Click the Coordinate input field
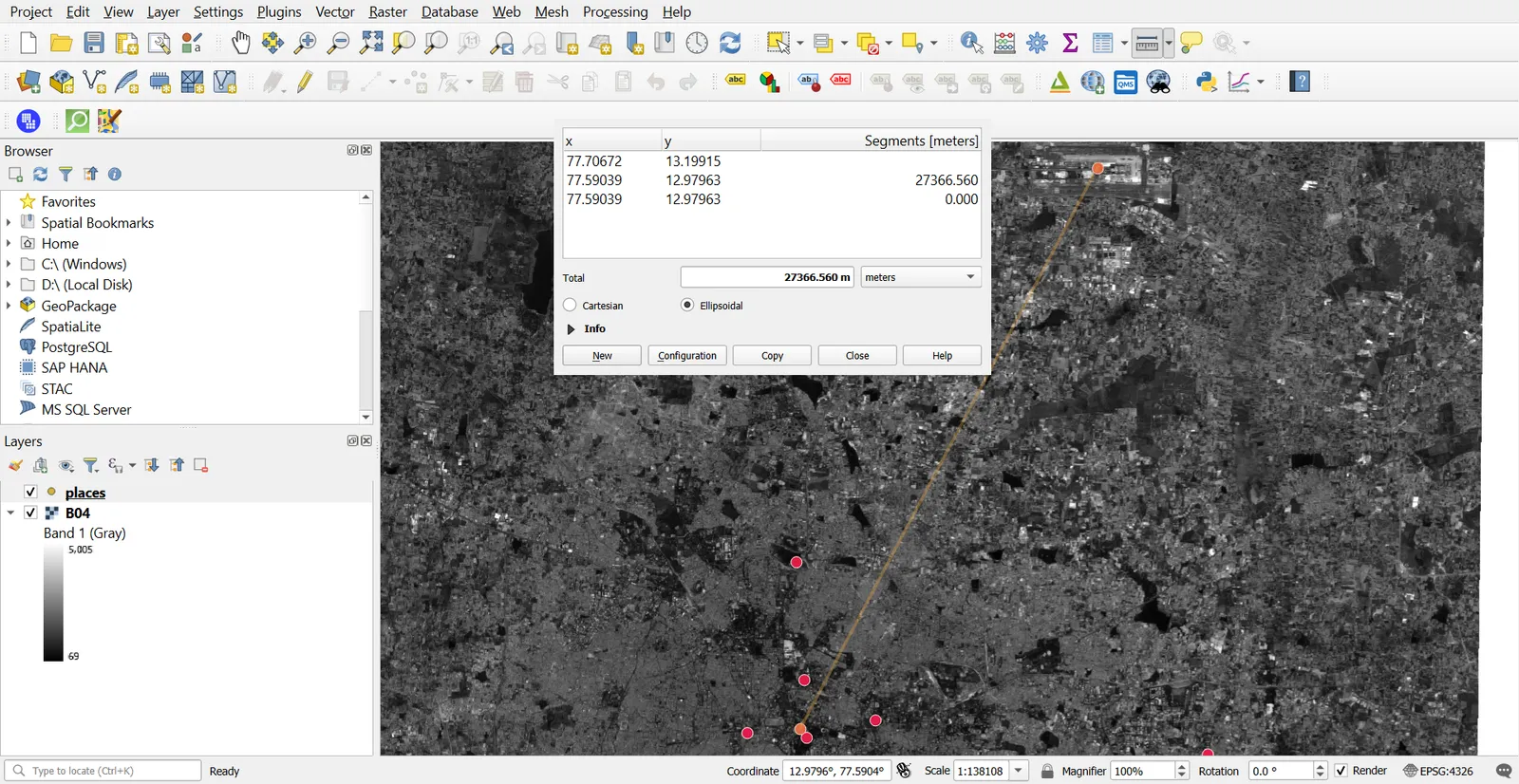Screen dimensions: 1519x784 (x=836, y=771)
